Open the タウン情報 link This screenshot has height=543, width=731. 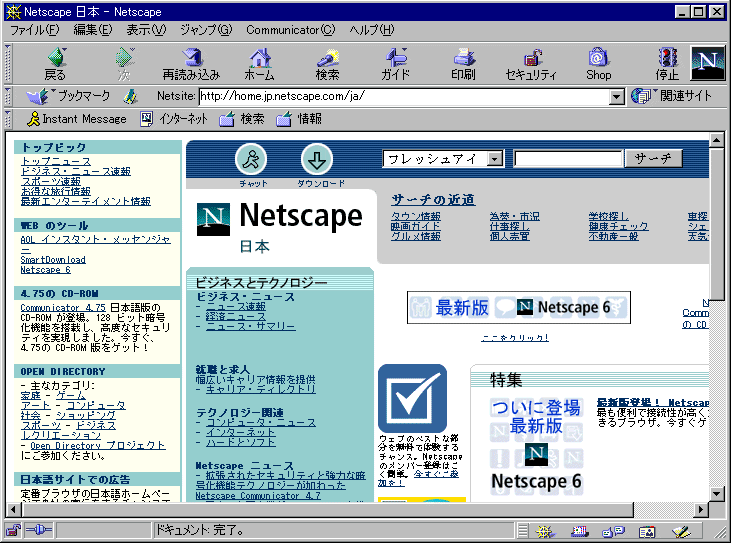coord(416,216)
